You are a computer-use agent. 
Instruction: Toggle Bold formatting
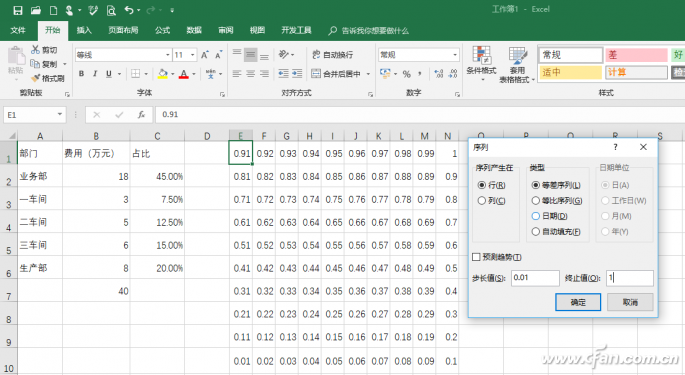(x=81, y=74)
